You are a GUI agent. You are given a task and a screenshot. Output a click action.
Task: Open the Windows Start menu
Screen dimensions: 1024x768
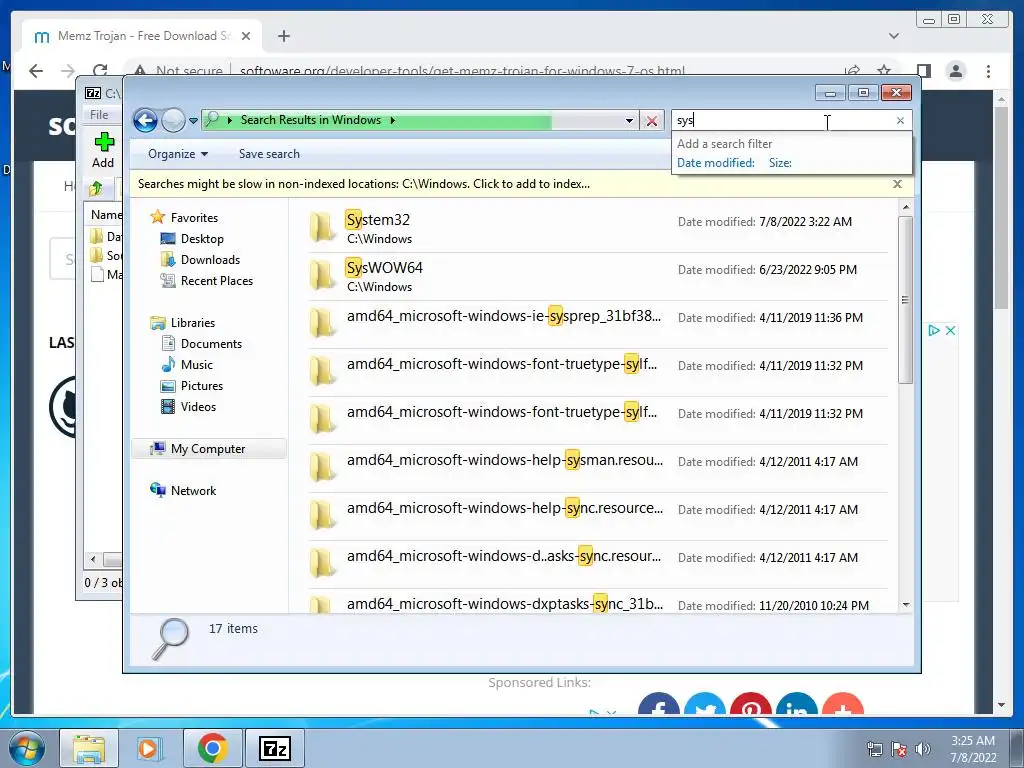[27, 748]
